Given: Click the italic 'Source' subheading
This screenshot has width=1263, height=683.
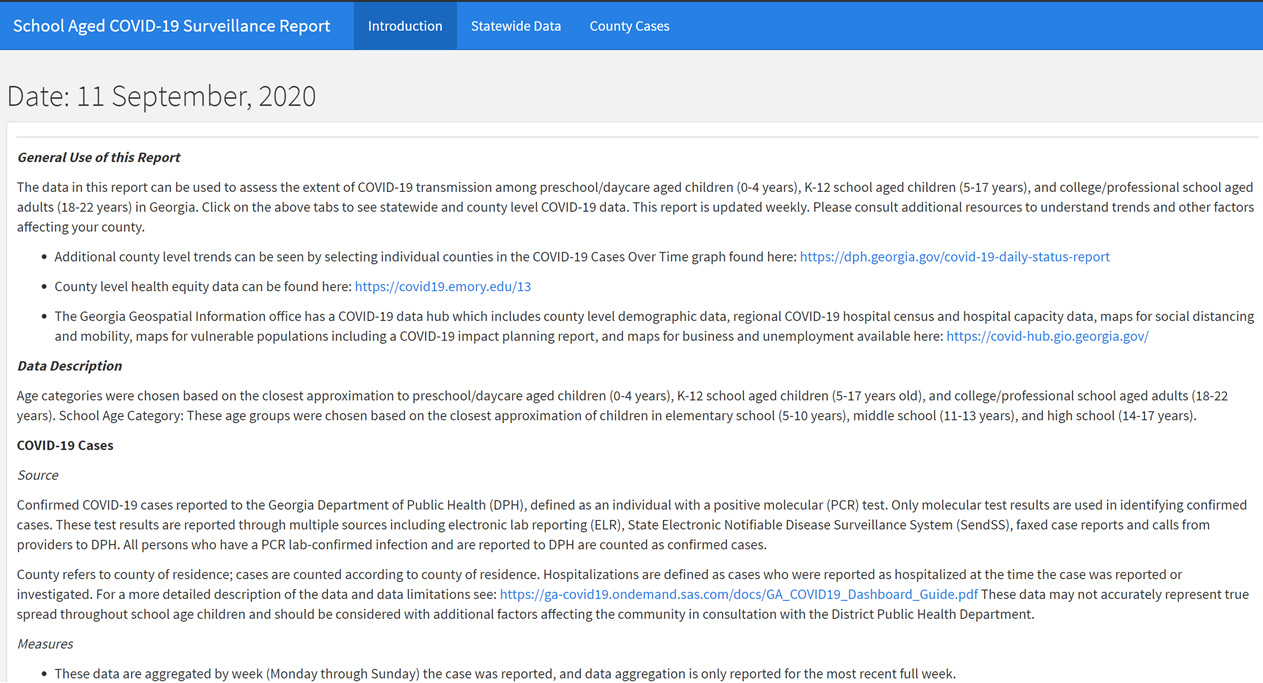Looking at the screenshot, I should pos(38,475).
